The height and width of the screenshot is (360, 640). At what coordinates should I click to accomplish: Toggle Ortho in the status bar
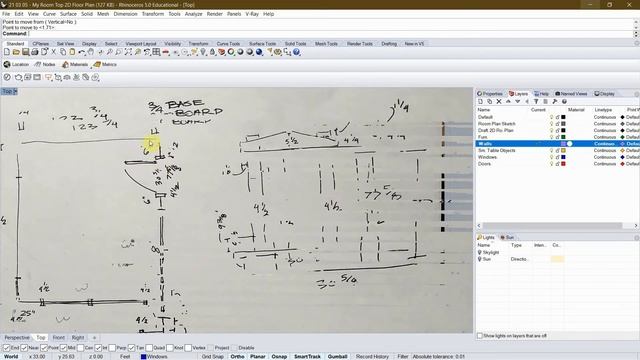click(x=237, y=356)
